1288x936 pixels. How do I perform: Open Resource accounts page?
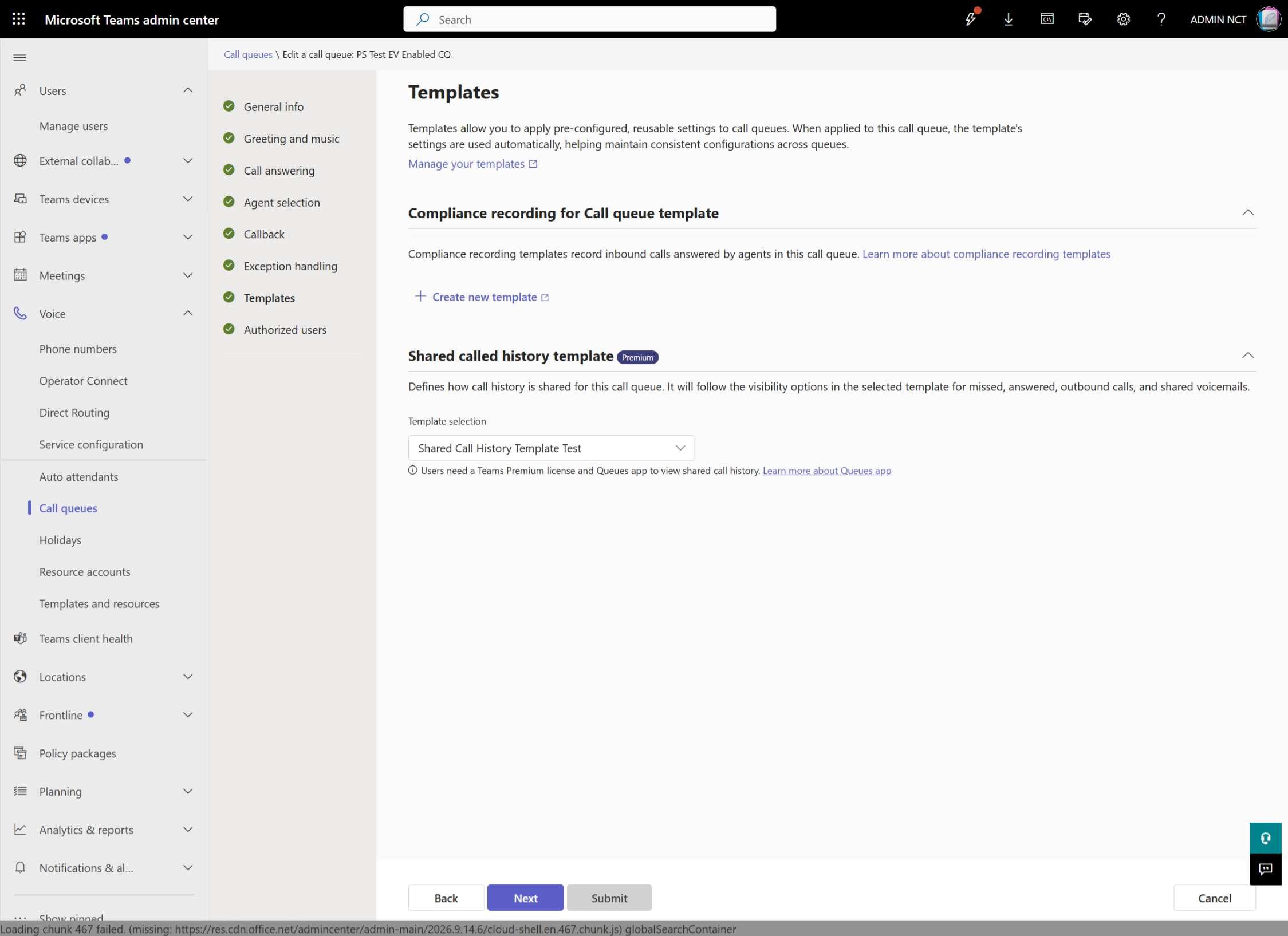pos(85,572)
